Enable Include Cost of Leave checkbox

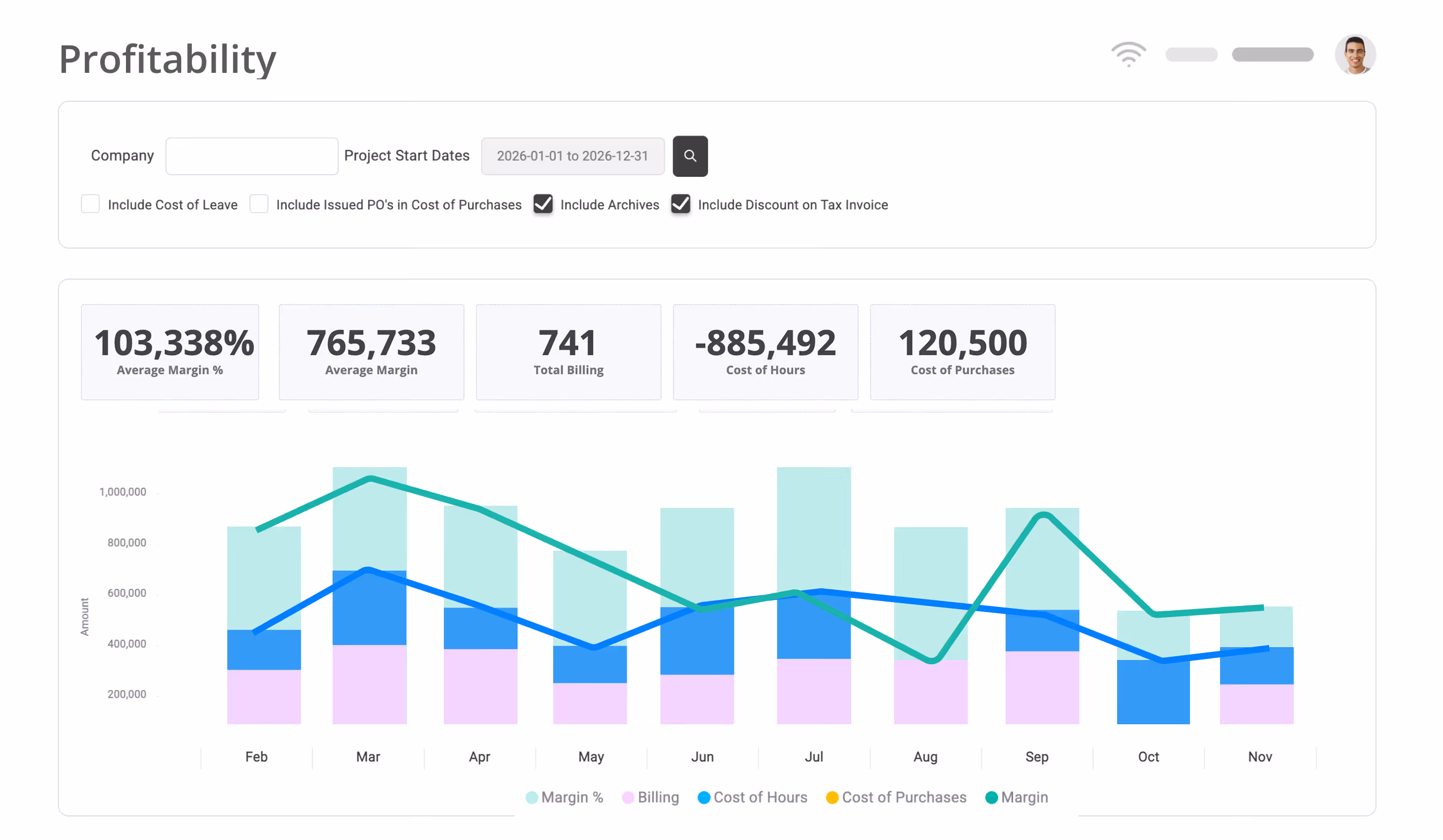point(91,204)
